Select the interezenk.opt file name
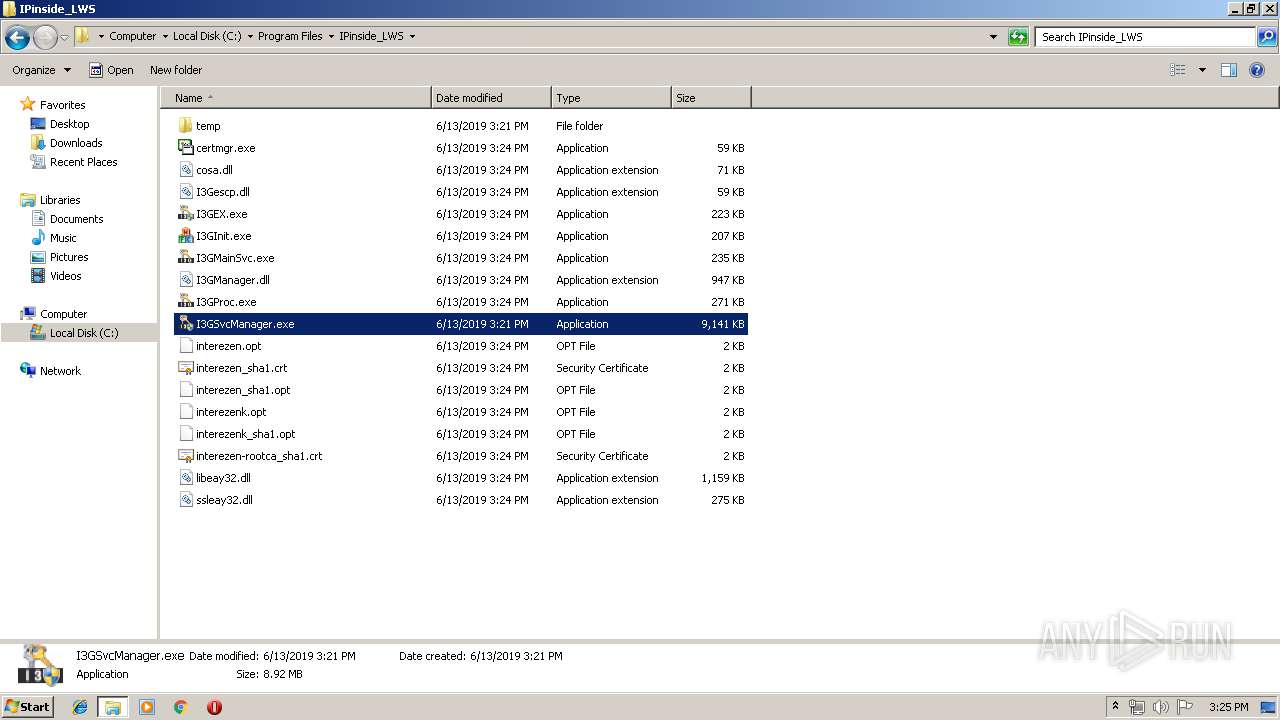1280x720 pixels. coord(231,412)
